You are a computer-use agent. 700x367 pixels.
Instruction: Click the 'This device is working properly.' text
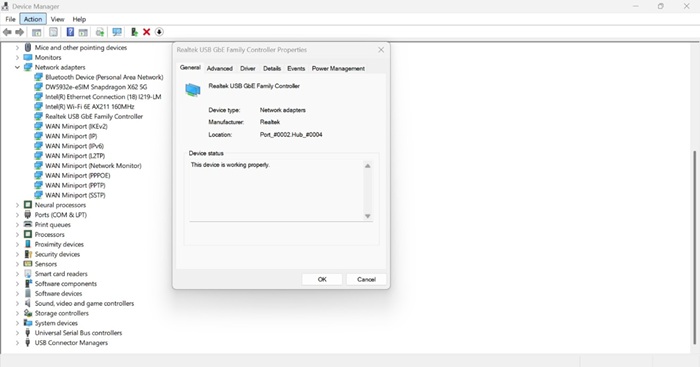tap(230, 165)
